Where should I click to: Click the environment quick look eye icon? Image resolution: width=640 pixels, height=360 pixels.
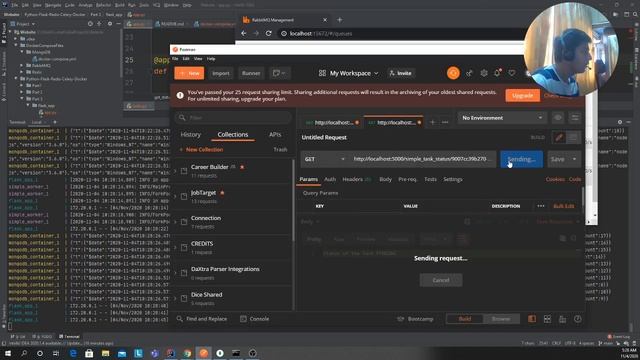coord(558,118)
